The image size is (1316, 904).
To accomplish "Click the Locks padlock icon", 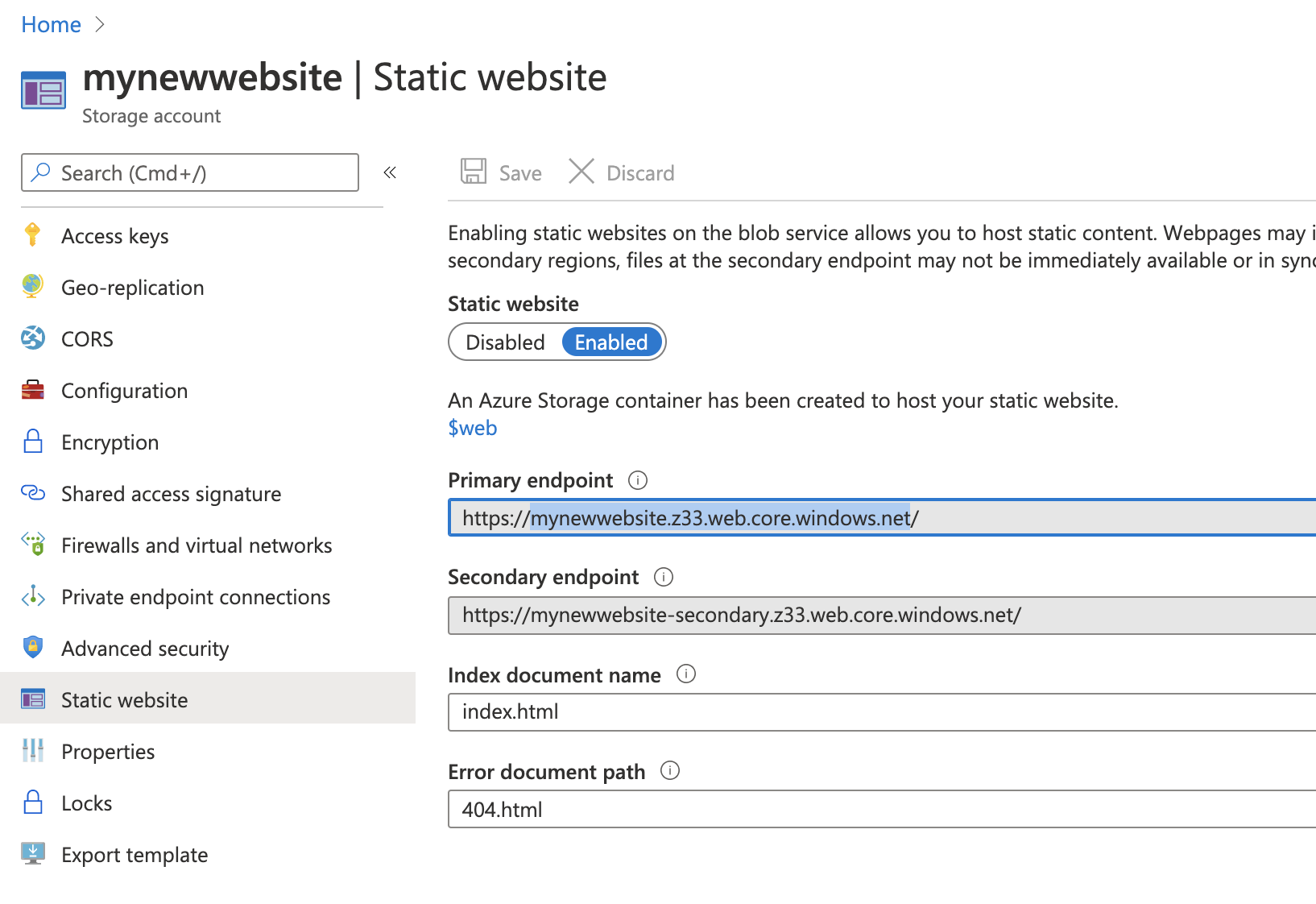I will coord(33,802).
